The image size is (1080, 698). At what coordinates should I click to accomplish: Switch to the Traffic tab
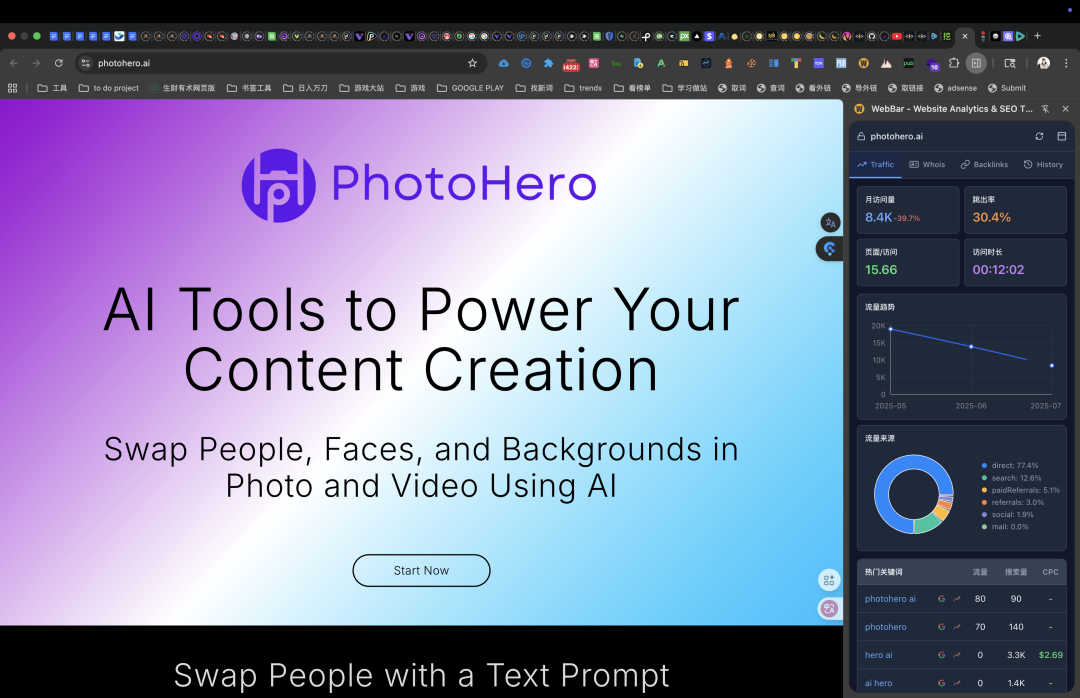[875, 165]
